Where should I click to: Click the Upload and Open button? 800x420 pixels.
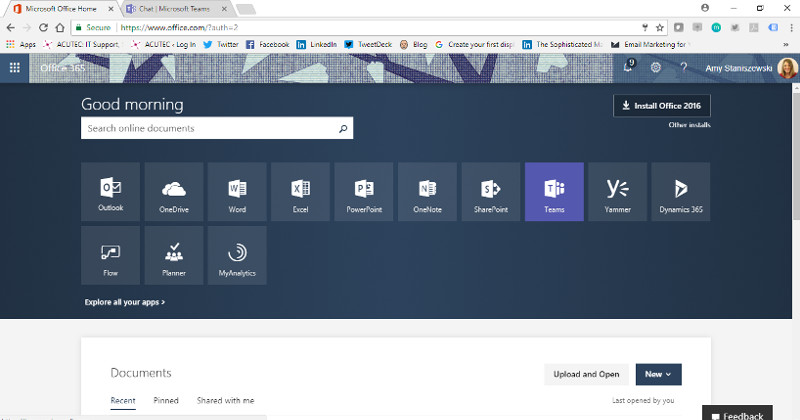coord(586,374)
